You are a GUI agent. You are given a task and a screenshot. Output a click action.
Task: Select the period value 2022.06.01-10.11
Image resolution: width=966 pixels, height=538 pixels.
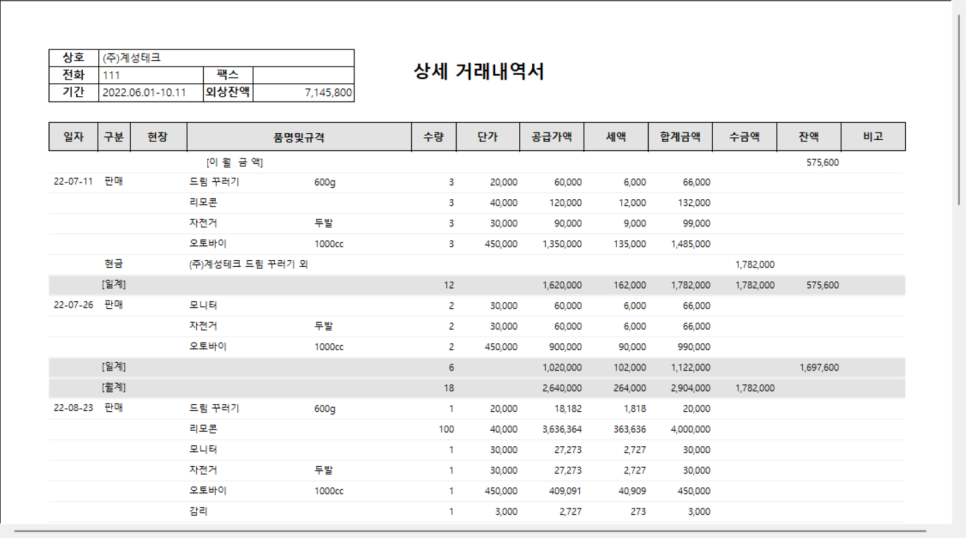coord(144,92)
